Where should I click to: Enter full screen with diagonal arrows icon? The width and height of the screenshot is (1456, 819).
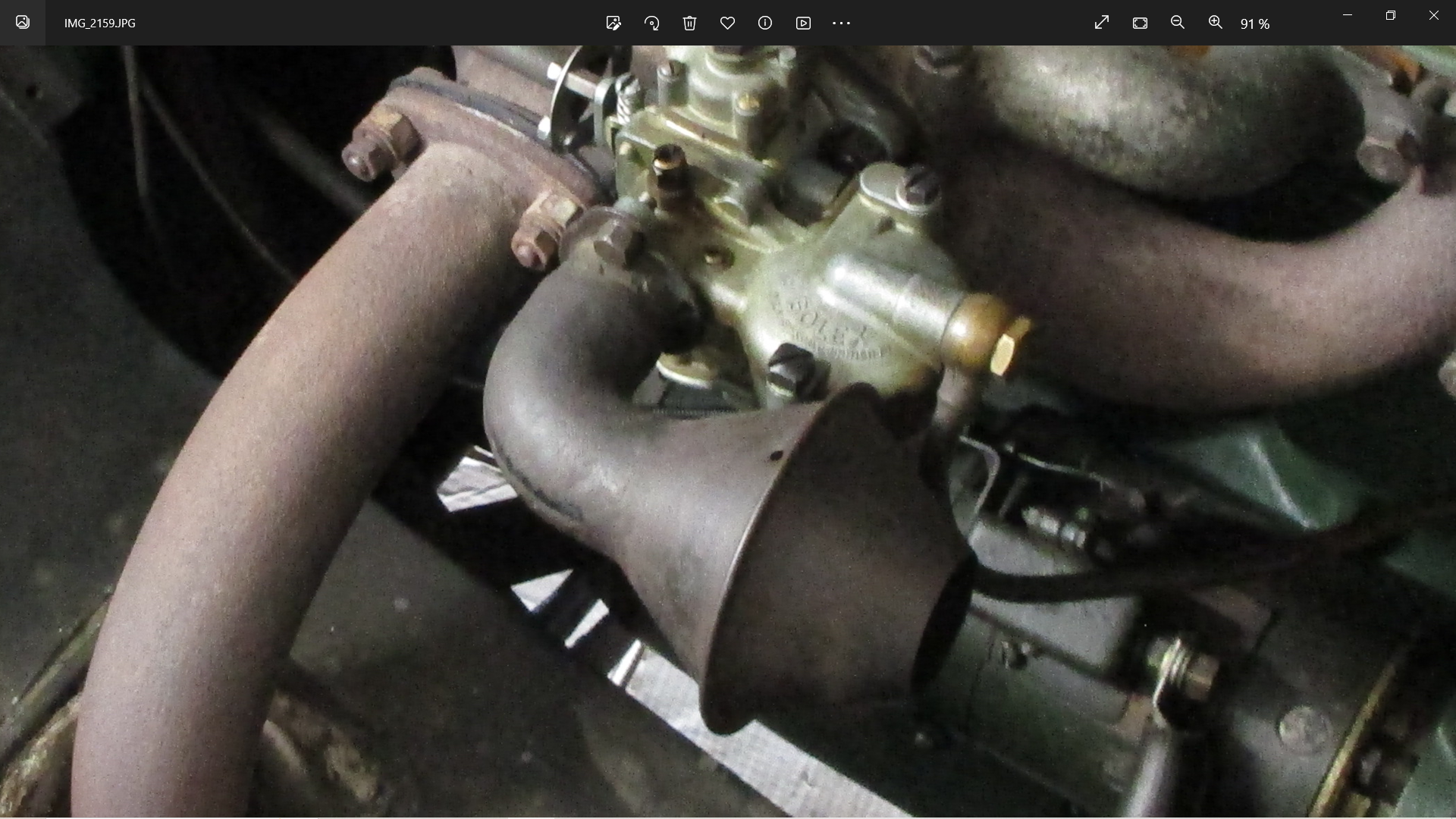coord(1102,23)
